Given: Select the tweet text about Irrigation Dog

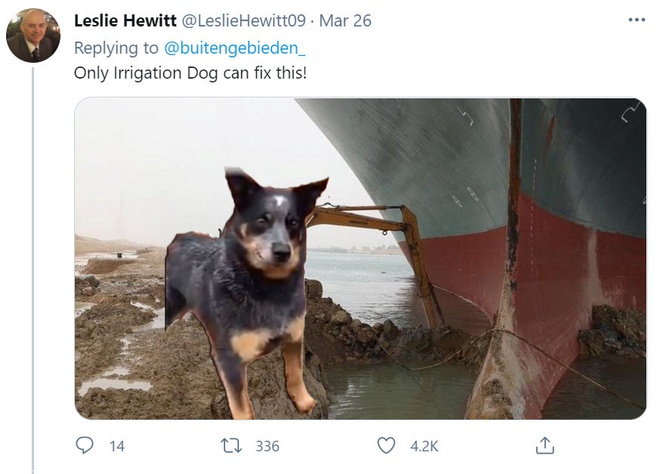Looking at the screenshot, I should [188, 73].
